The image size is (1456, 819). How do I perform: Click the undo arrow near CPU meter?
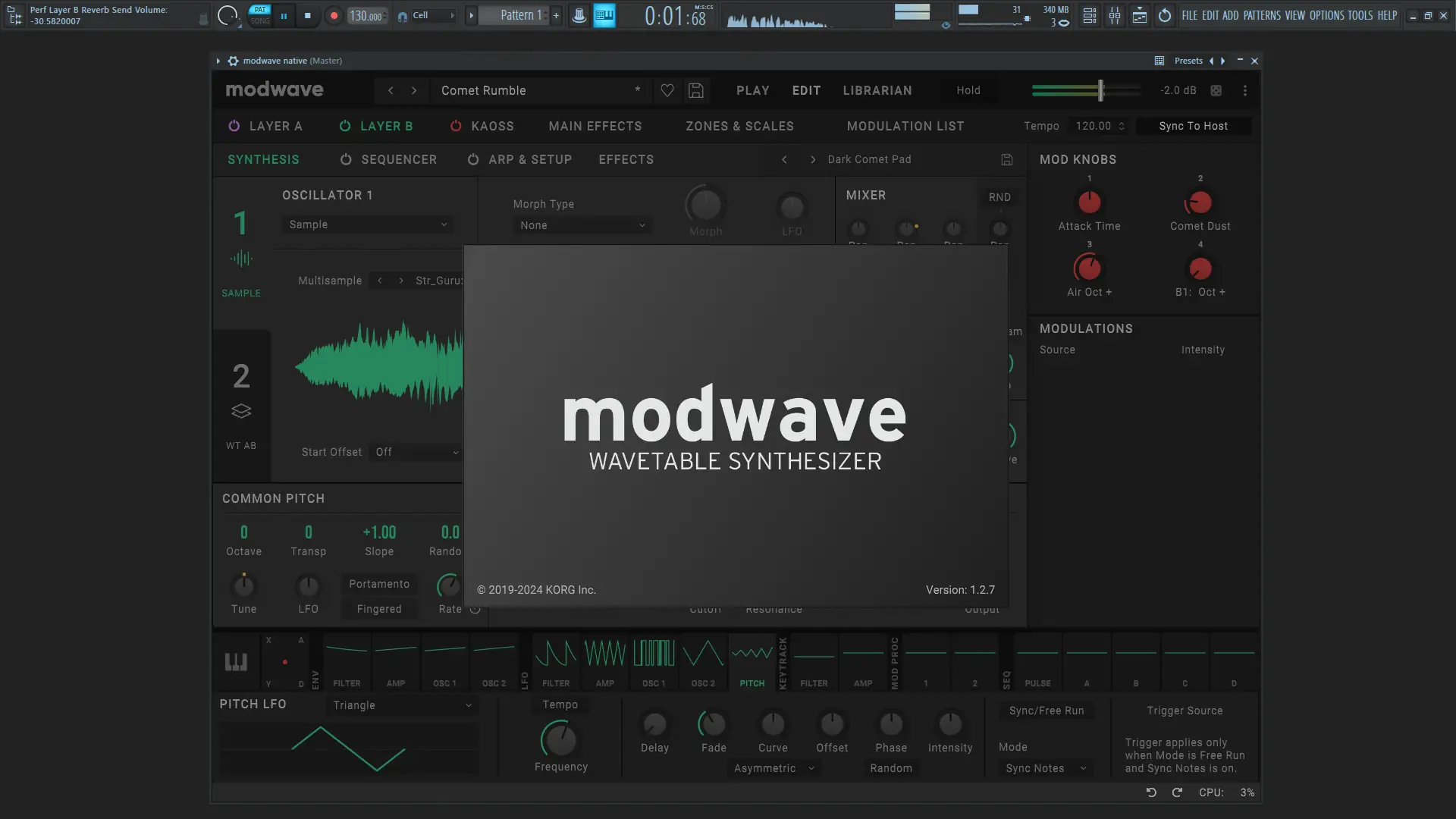tap(1150, 792)
